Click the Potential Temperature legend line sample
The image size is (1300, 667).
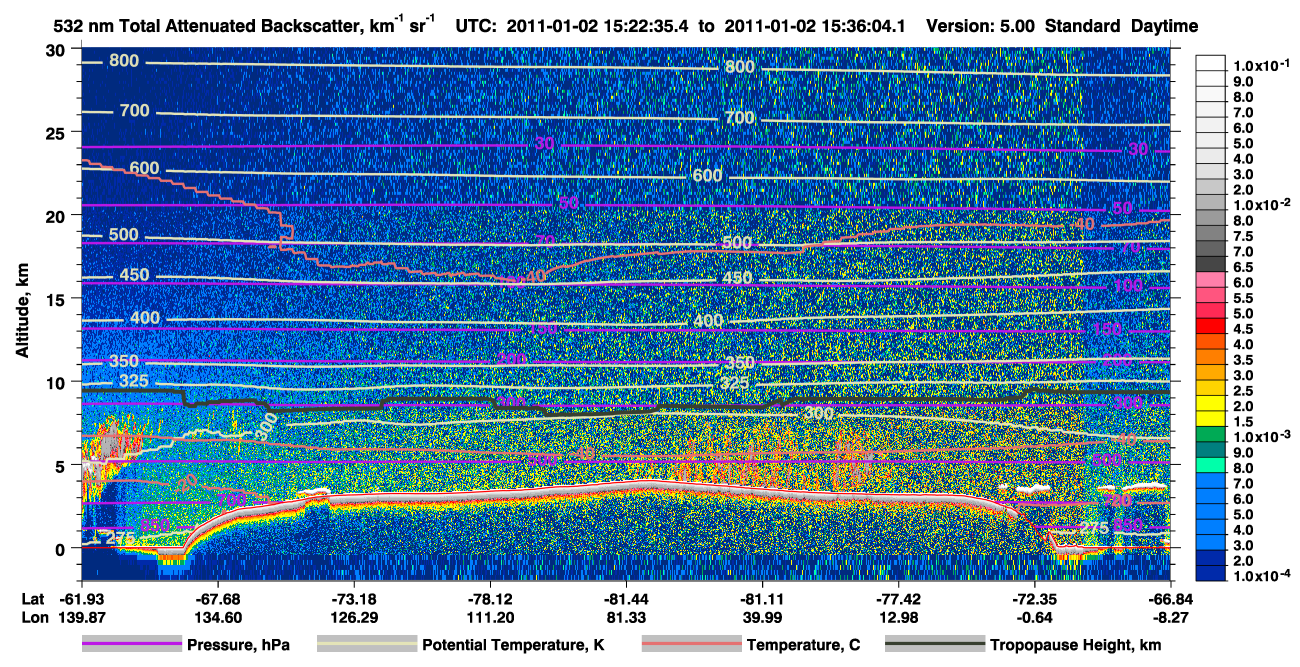(367, 645)
